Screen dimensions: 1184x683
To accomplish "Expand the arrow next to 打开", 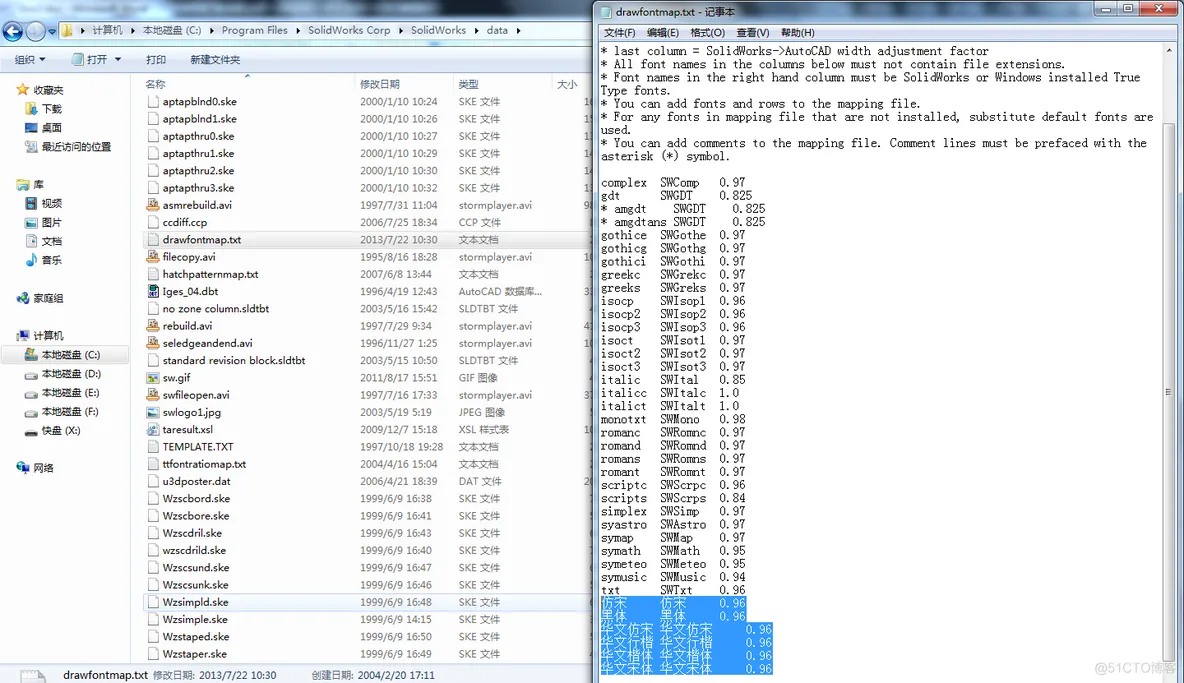I will (x=118, y=60).
